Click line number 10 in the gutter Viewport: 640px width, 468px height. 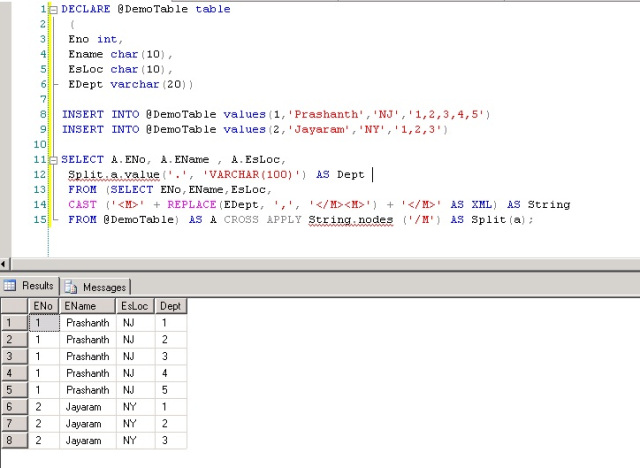tap(40, 144)
